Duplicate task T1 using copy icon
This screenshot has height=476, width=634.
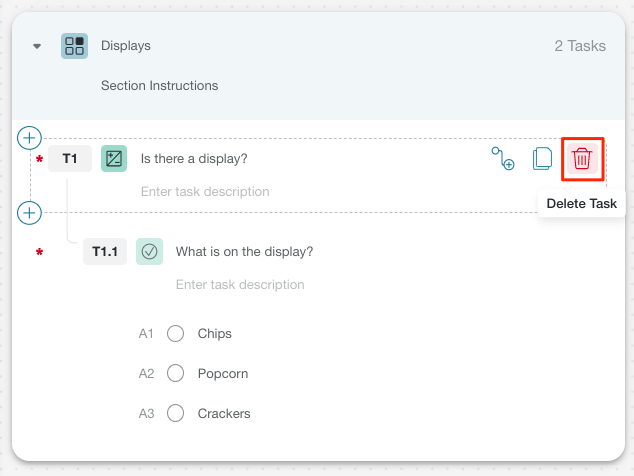point(542,159)
